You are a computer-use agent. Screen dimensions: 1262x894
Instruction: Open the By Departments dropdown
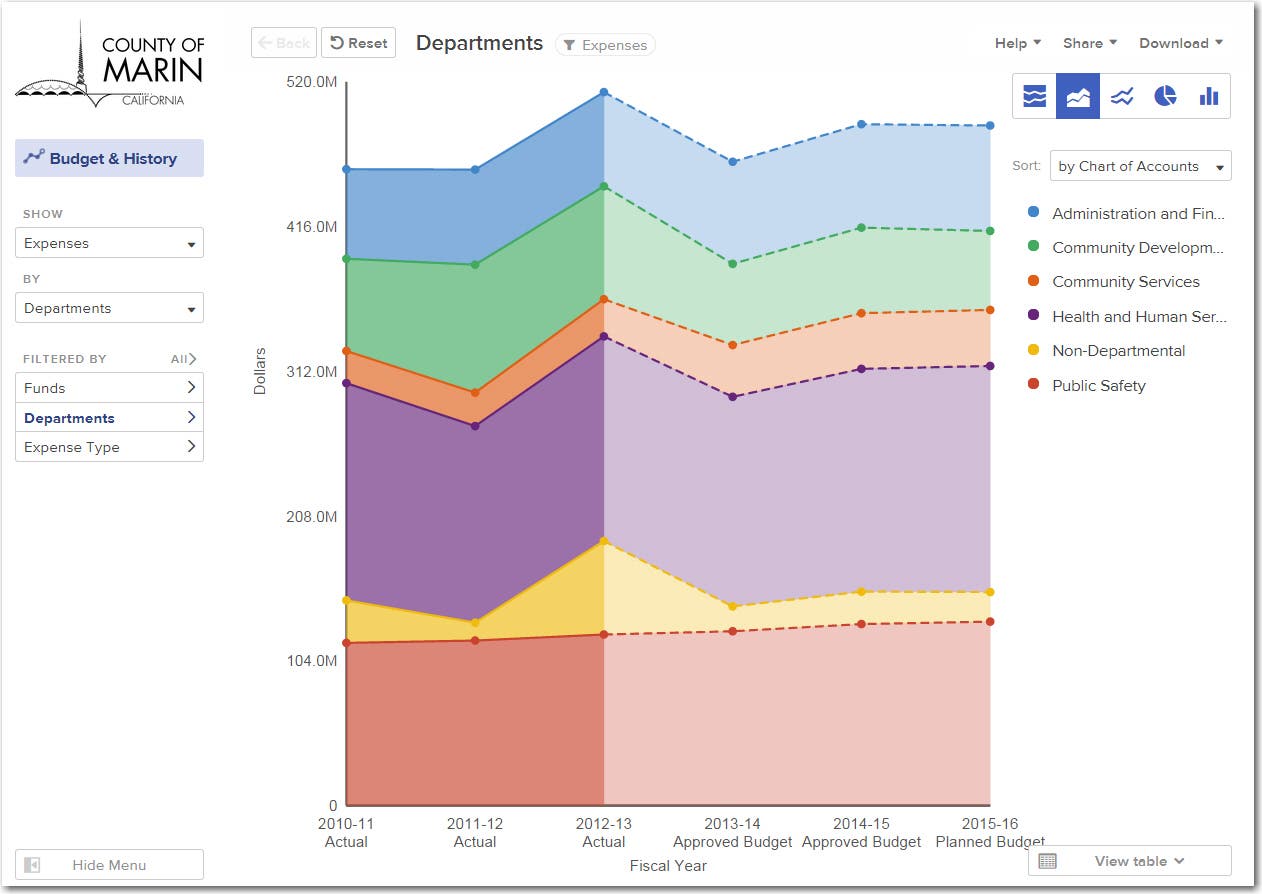point(109,308)
